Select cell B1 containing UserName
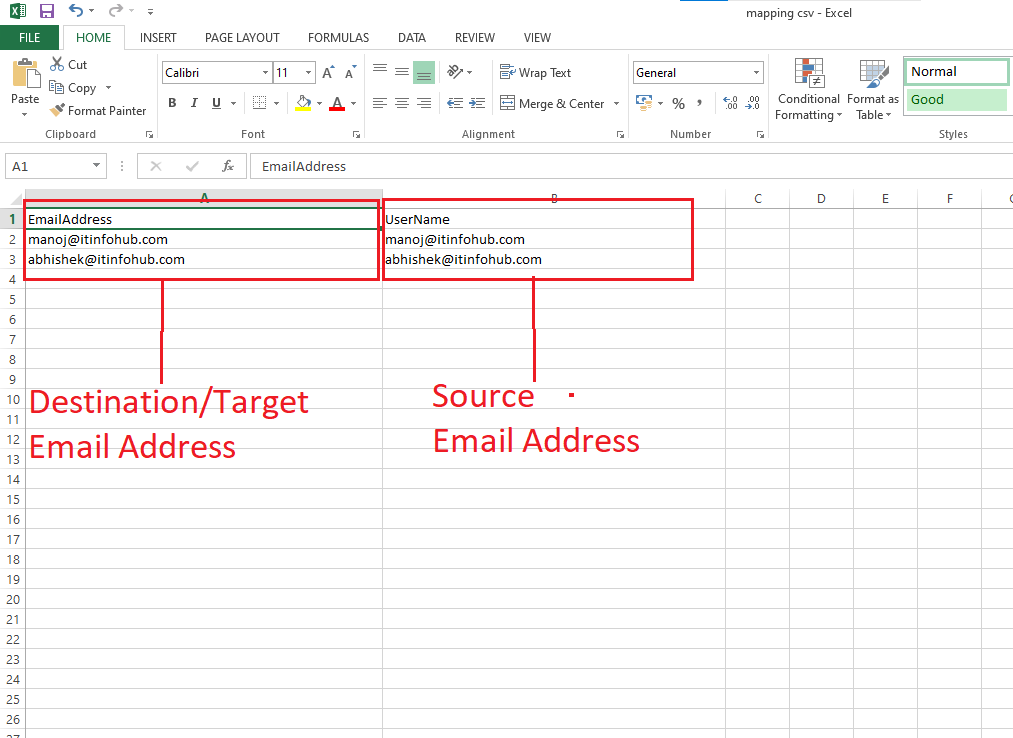 (554, 219)
